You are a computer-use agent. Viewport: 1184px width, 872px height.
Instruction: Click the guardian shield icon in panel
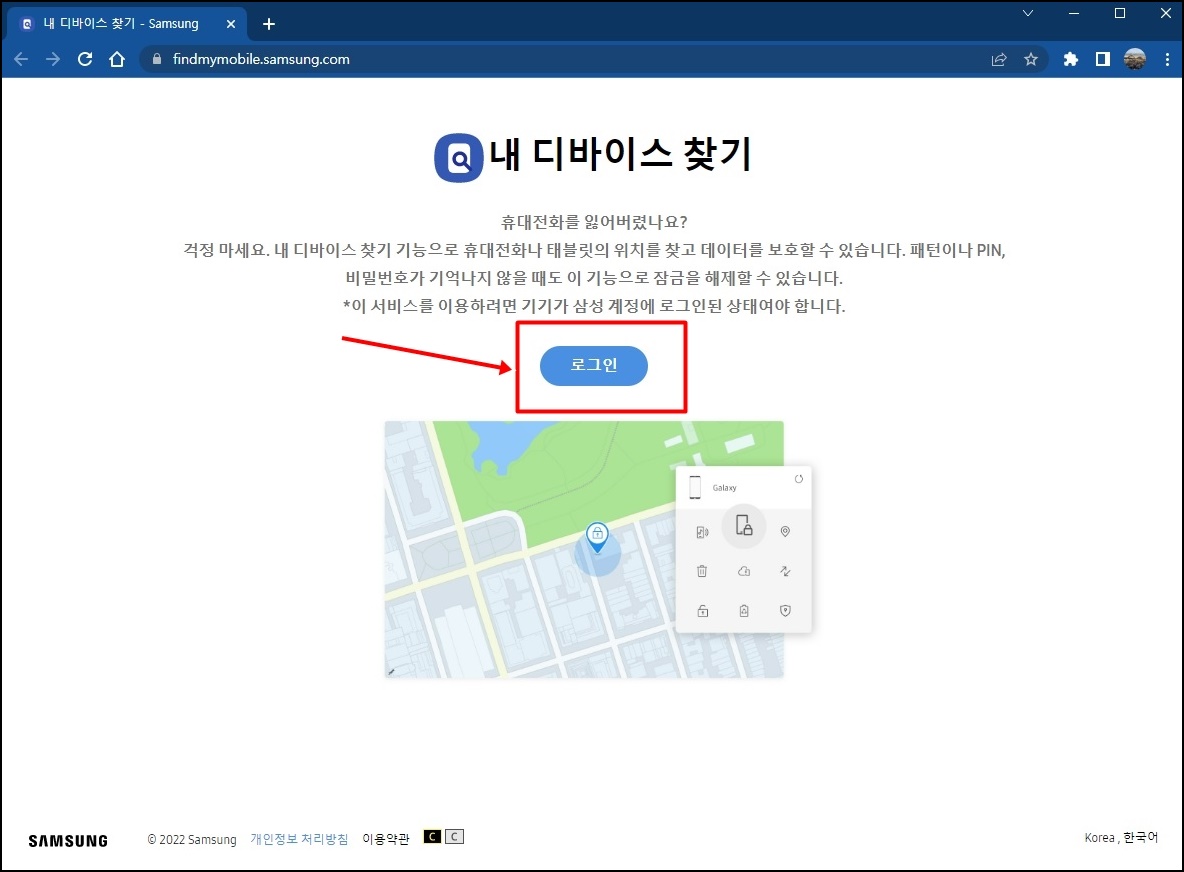point(785,611)
